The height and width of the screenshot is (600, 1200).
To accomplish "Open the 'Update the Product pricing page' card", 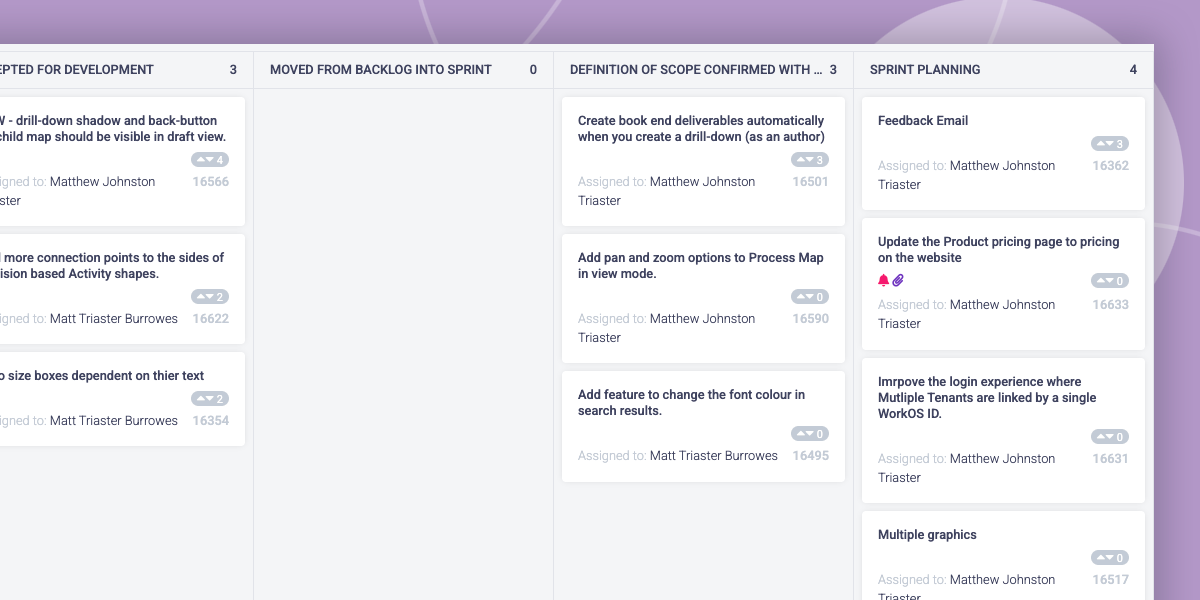I will click(1003, 284).
